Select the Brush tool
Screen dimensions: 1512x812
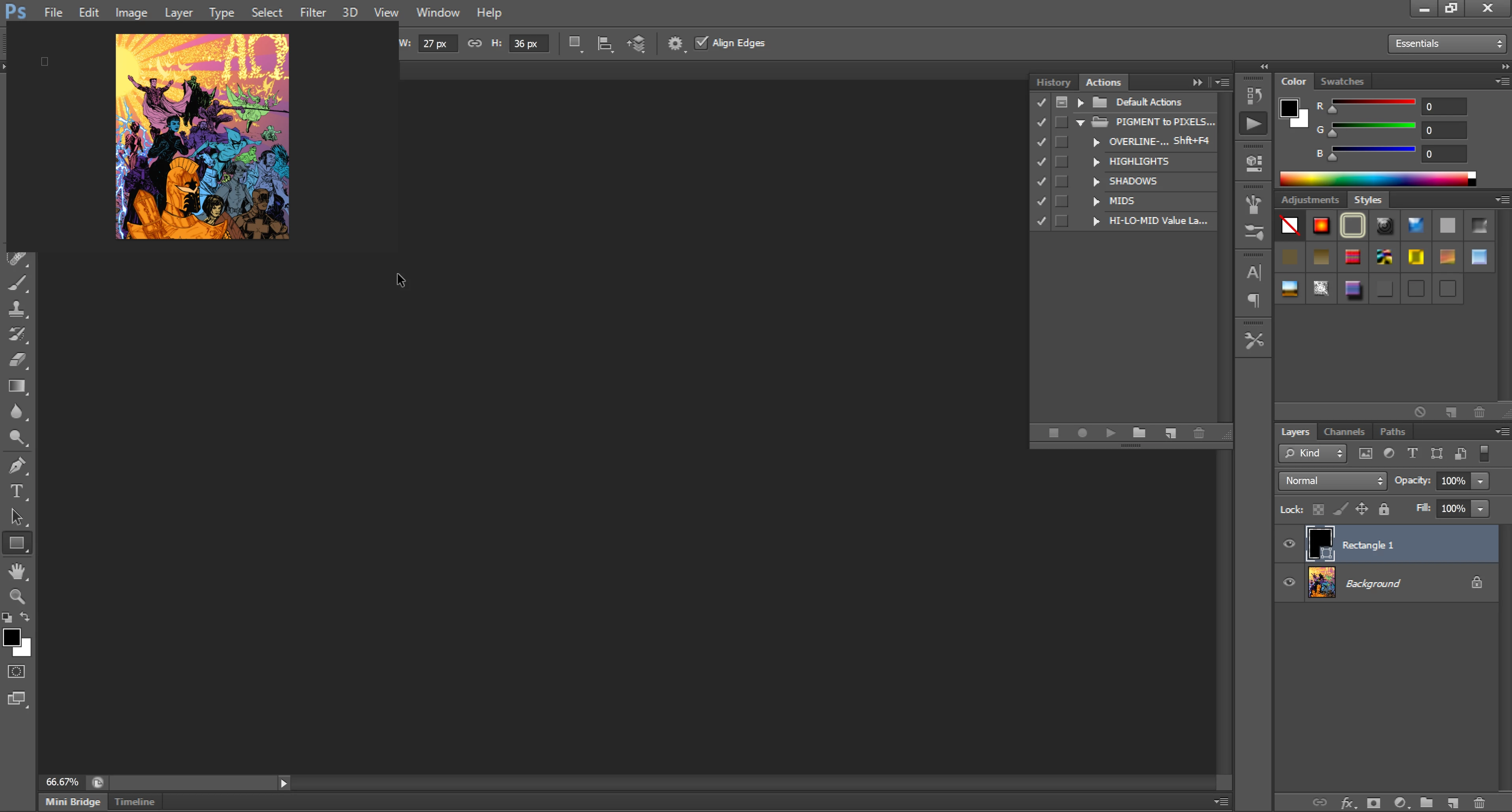(17, 283)
